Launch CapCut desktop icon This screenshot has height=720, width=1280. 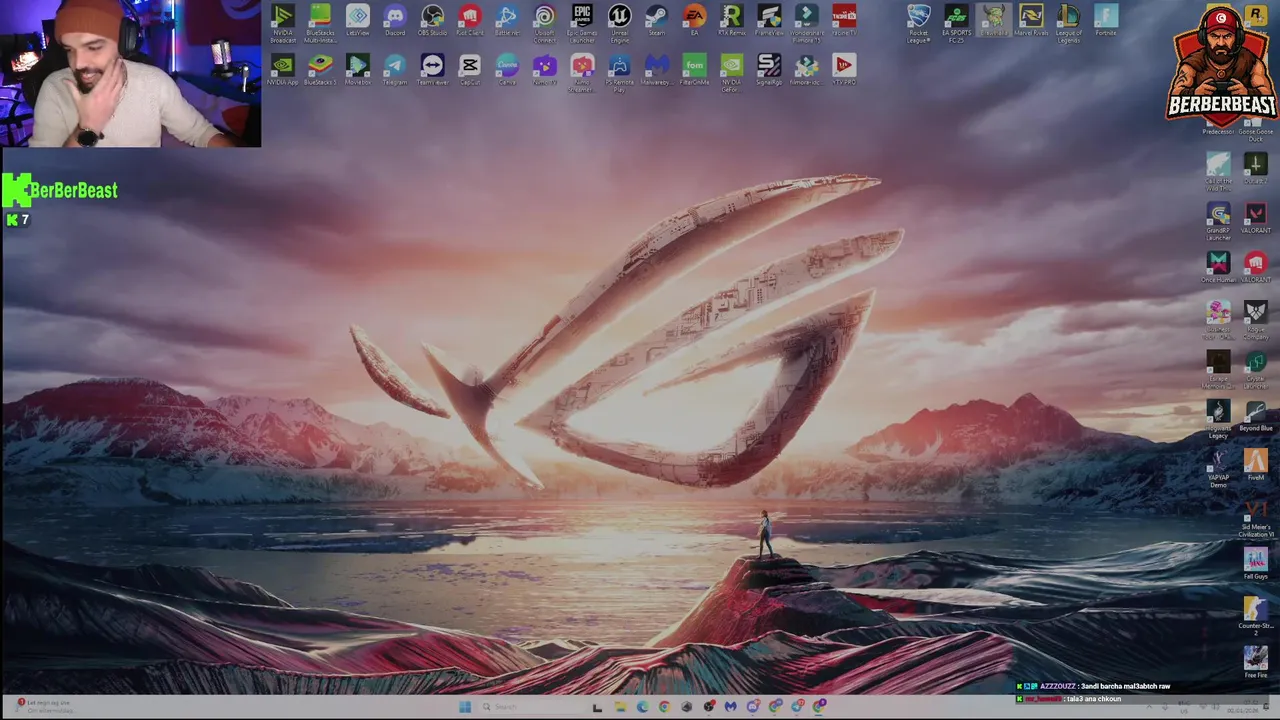[470, 69]
